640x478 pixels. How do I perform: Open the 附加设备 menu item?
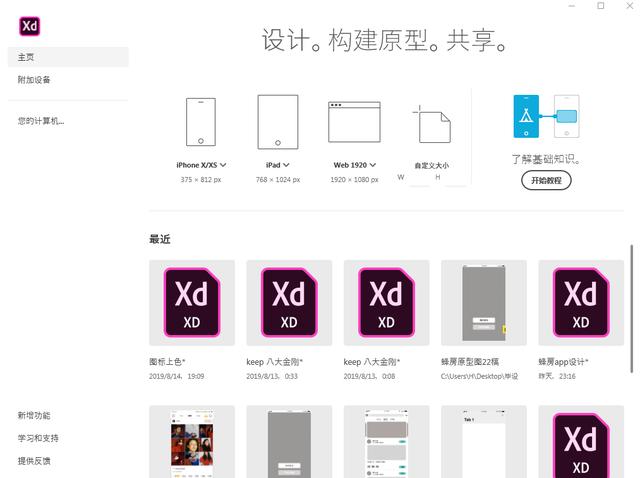coord(34,80)
